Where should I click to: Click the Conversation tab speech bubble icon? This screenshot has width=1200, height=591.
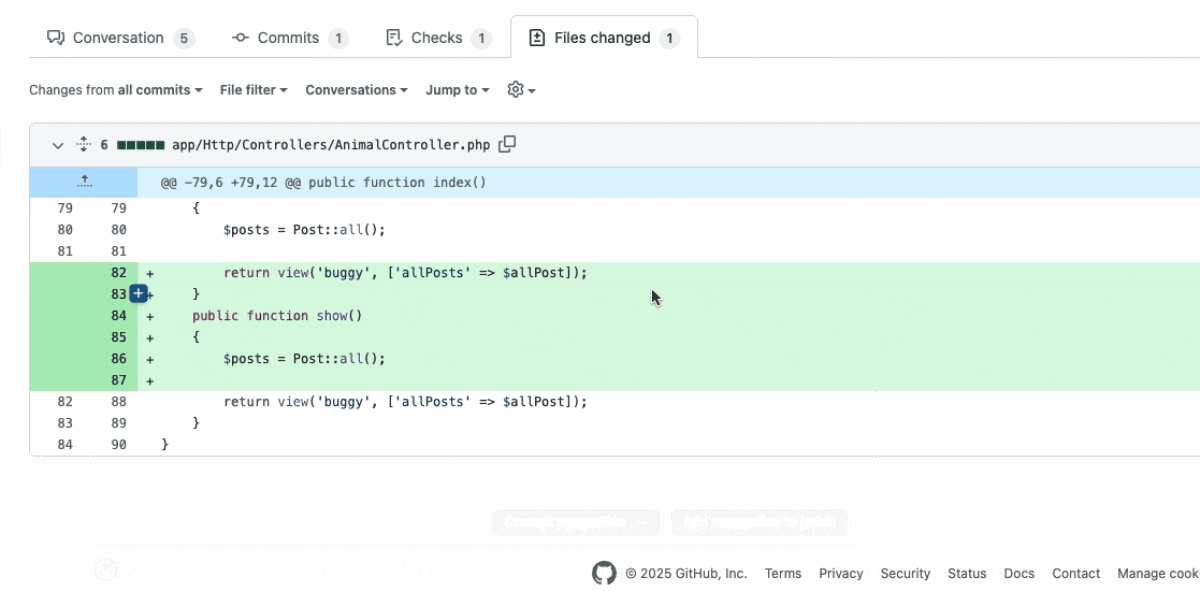(x=56, y=38)
